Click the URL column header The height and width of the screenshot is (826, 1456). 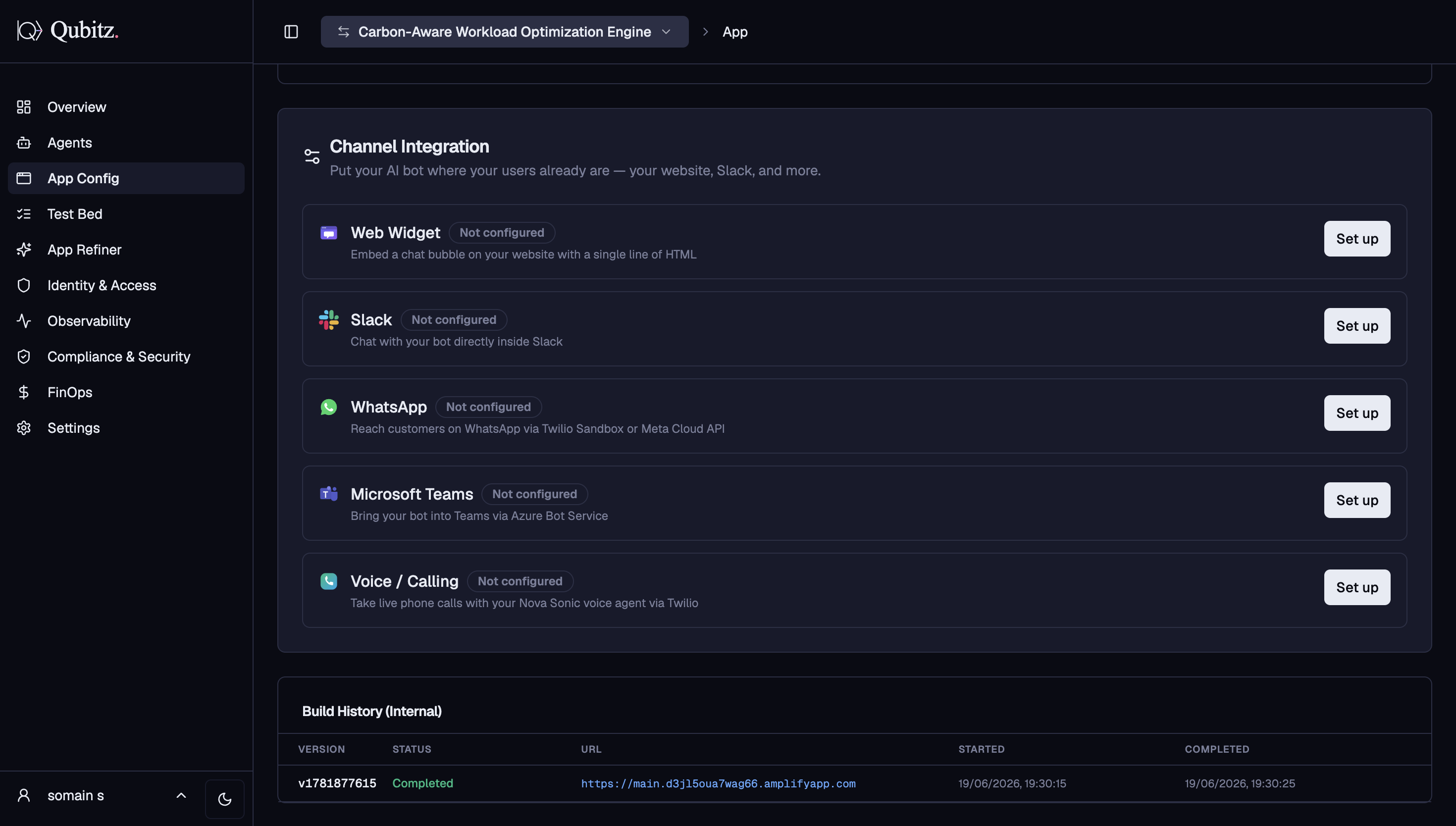[591, 749]
